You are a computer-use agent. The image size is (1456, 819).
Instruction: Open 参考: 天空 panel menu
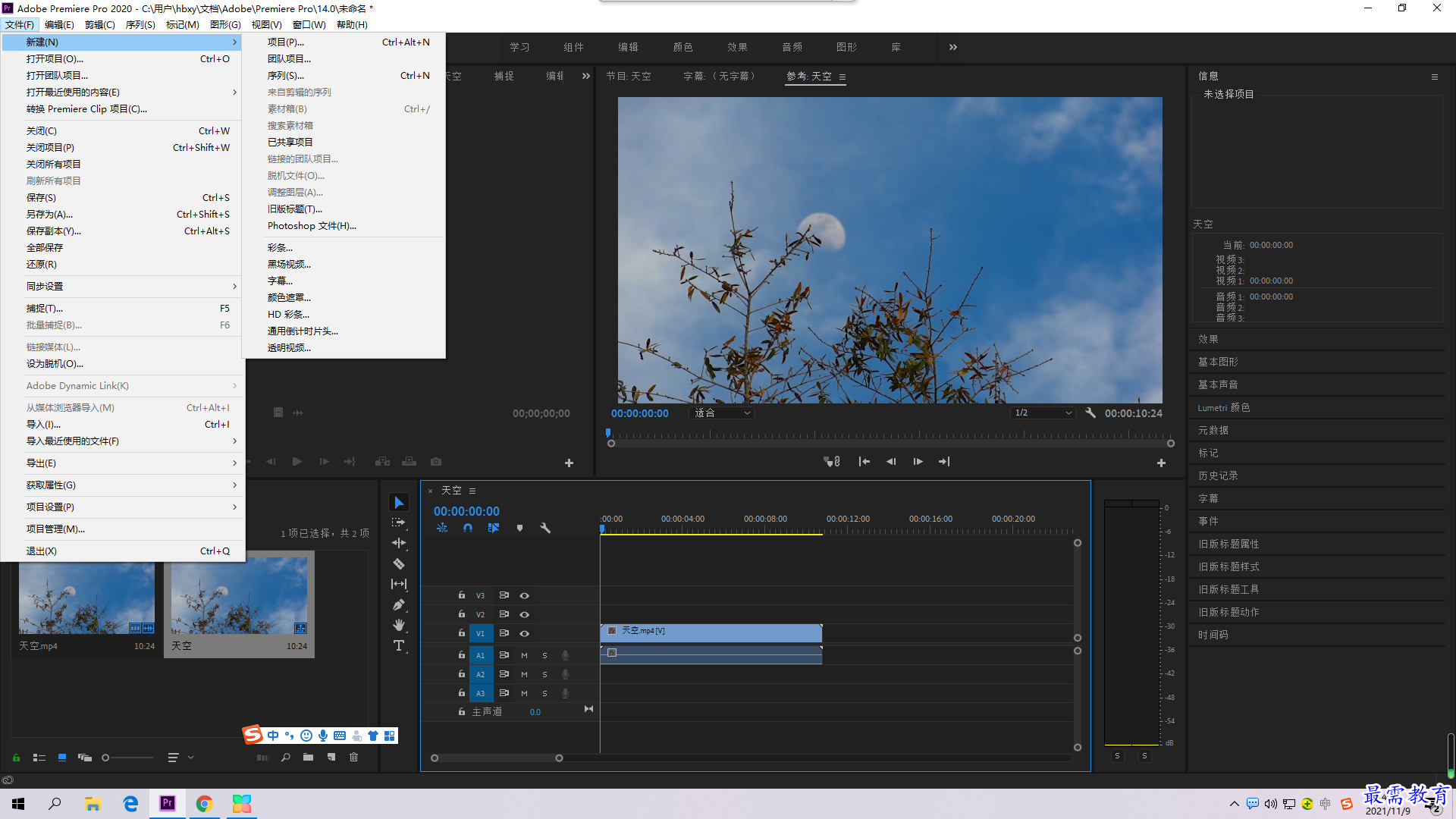843,77
